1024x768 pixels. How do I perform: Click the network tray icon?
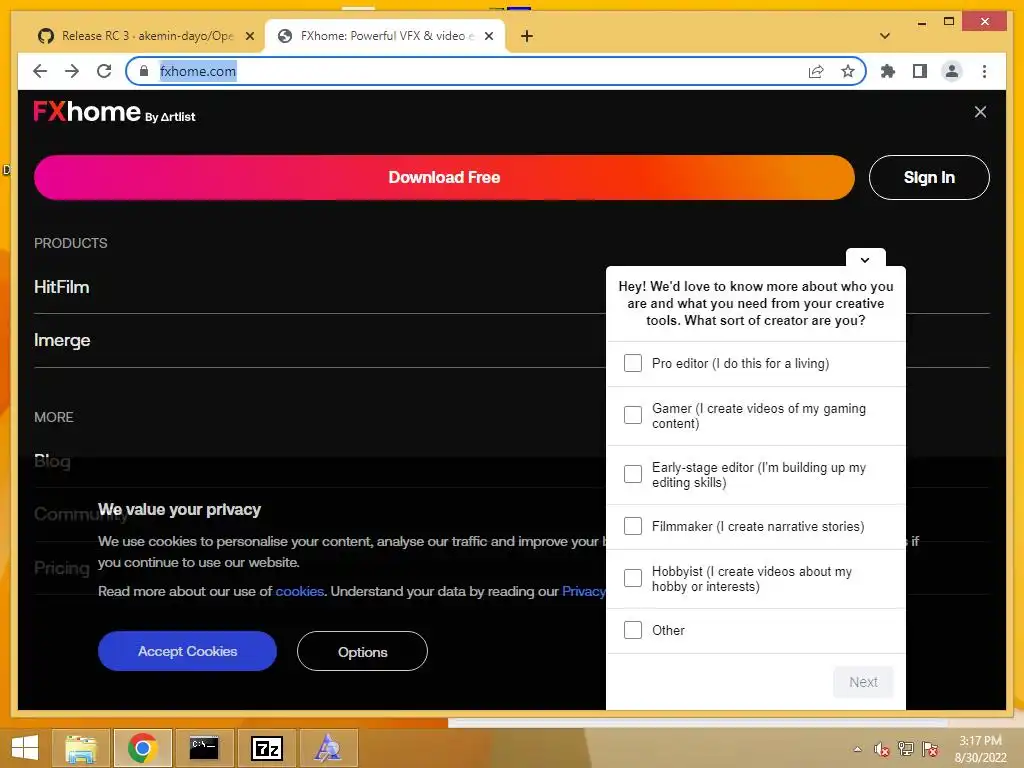(906, 749)
